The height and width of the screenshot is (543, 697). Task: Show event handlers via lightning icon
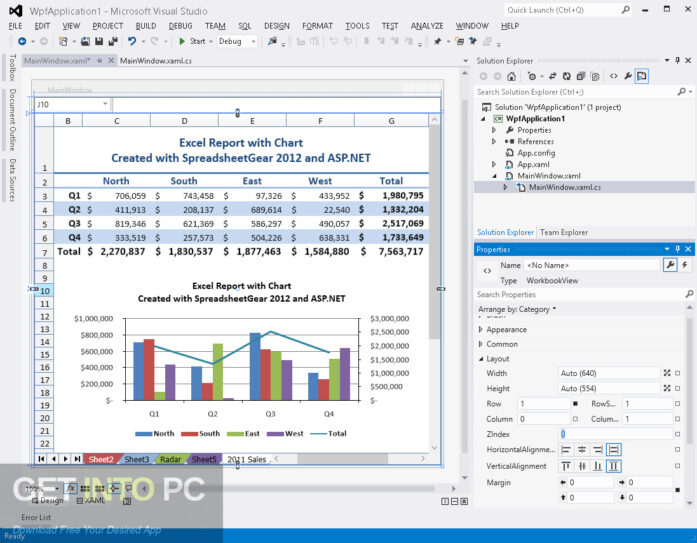(685, 265)
